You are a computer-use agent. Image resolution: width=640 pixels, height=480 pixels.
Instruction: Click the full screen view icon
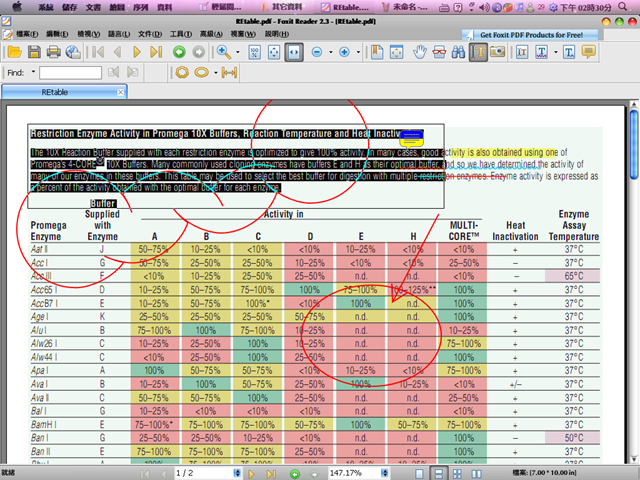pos(396,52)
